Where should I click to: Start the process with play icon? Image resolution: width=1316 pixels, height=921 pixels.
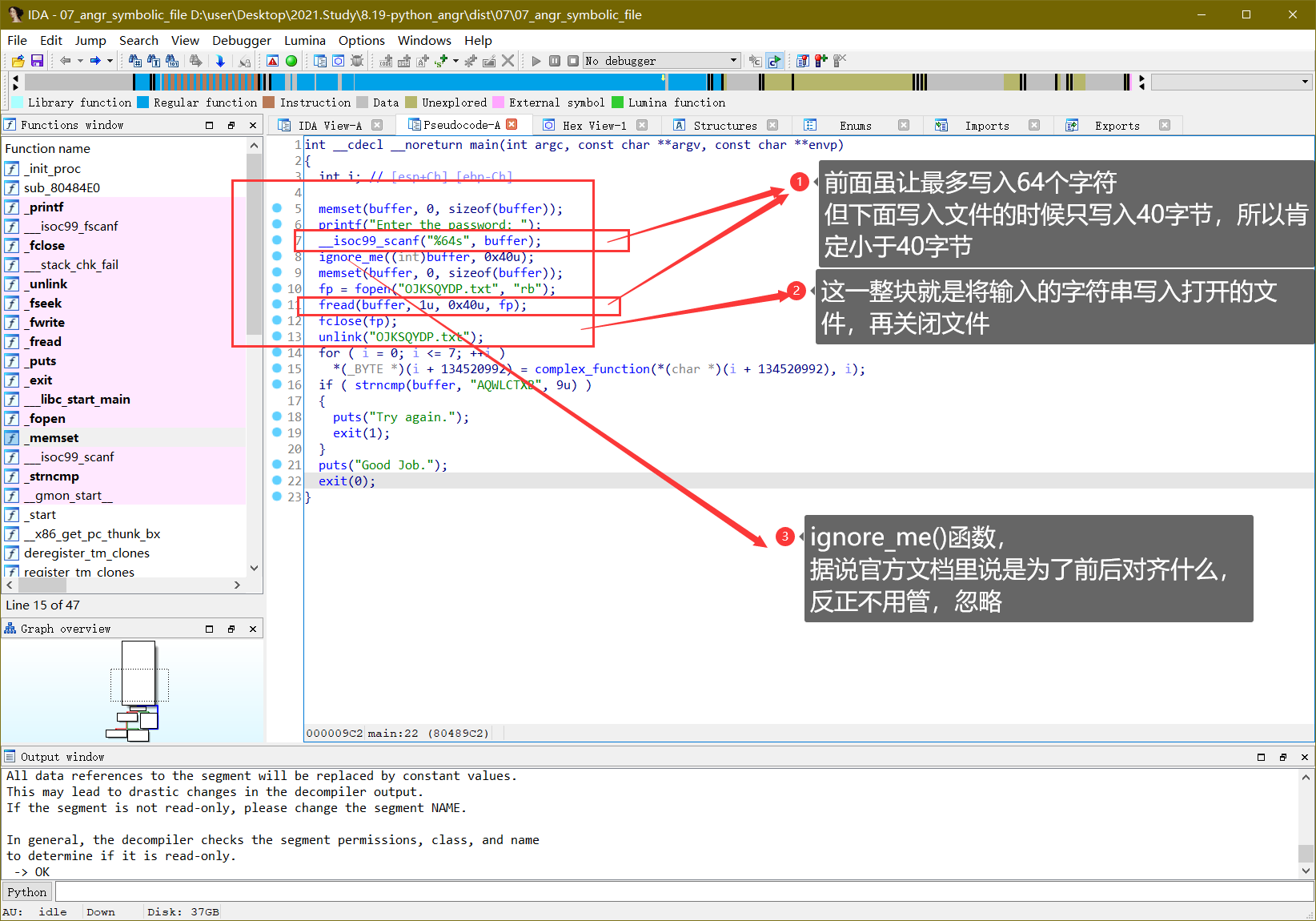[x=535, y=60]
